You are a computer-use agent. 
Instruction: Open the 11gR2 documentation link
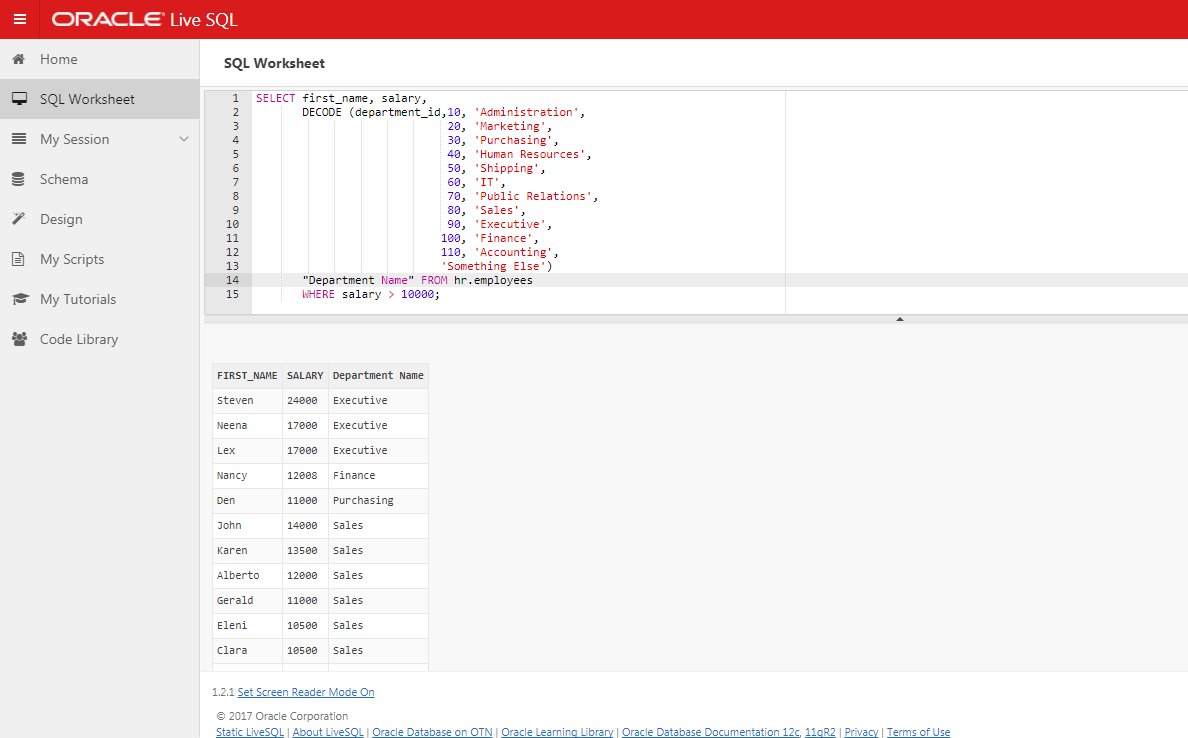[820, 732]
